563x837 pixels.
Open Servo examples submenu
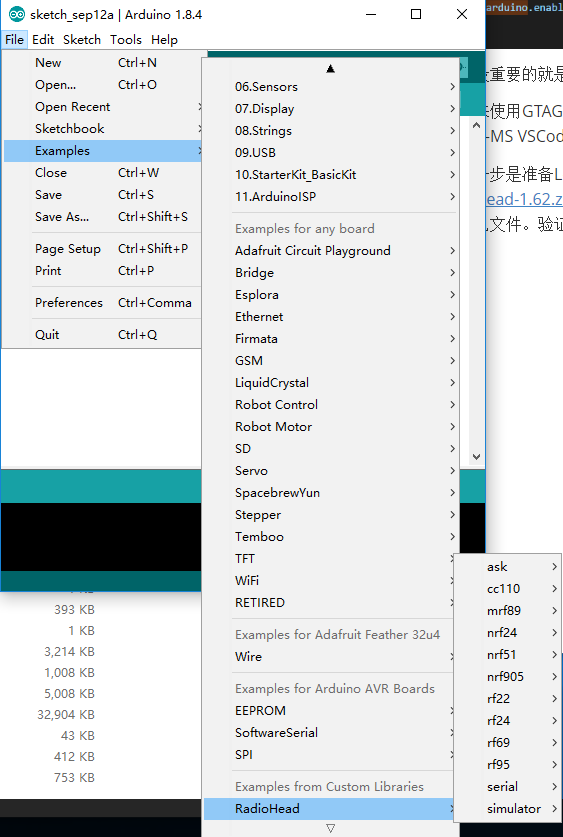(330, 470)
